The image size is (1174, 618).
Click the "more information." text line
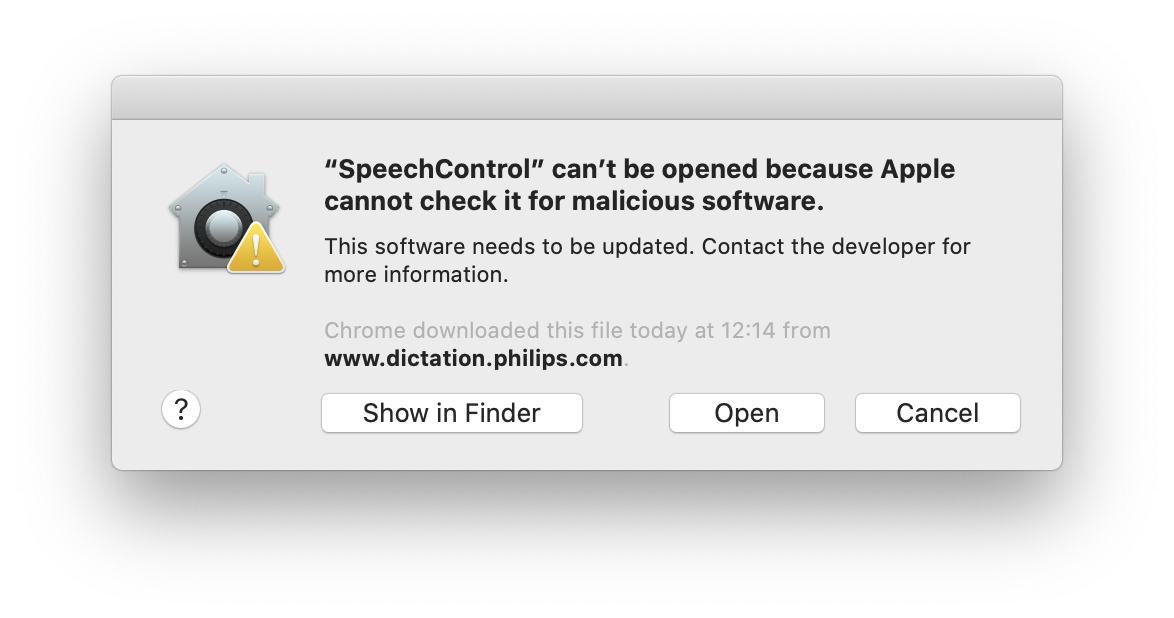[x=416, y=275]
